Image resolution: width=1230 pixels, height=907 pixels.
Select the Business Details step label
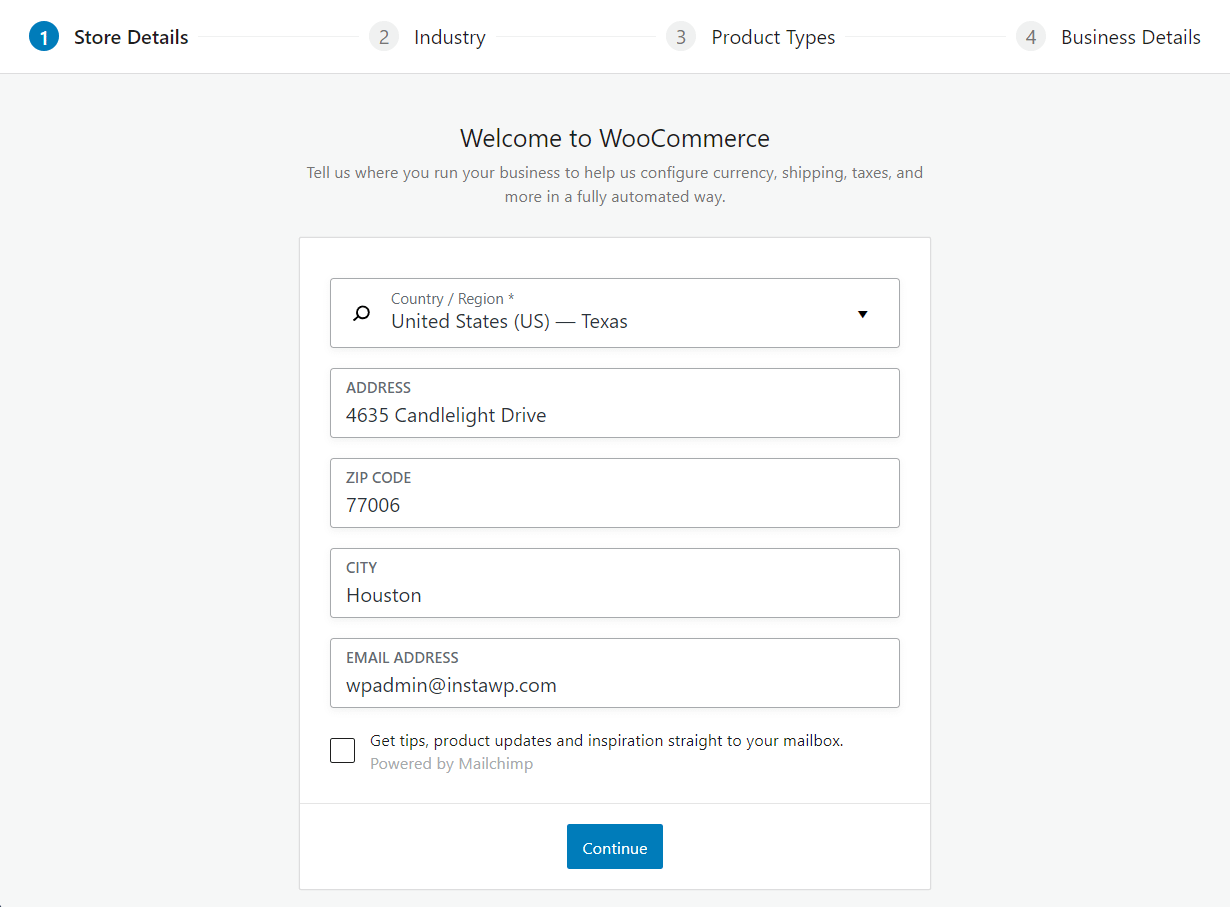(1131, 36)
